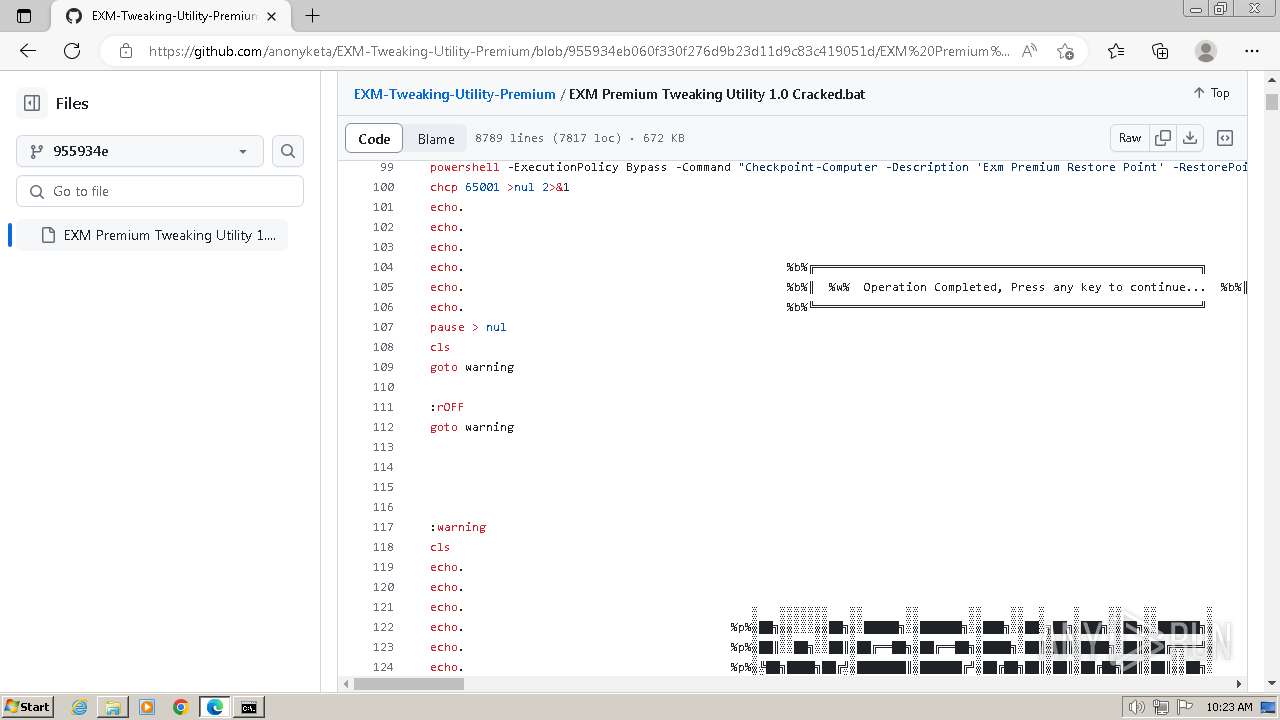Copy raw file contents
The image size is (1280, 720).
pos(1163,138)
